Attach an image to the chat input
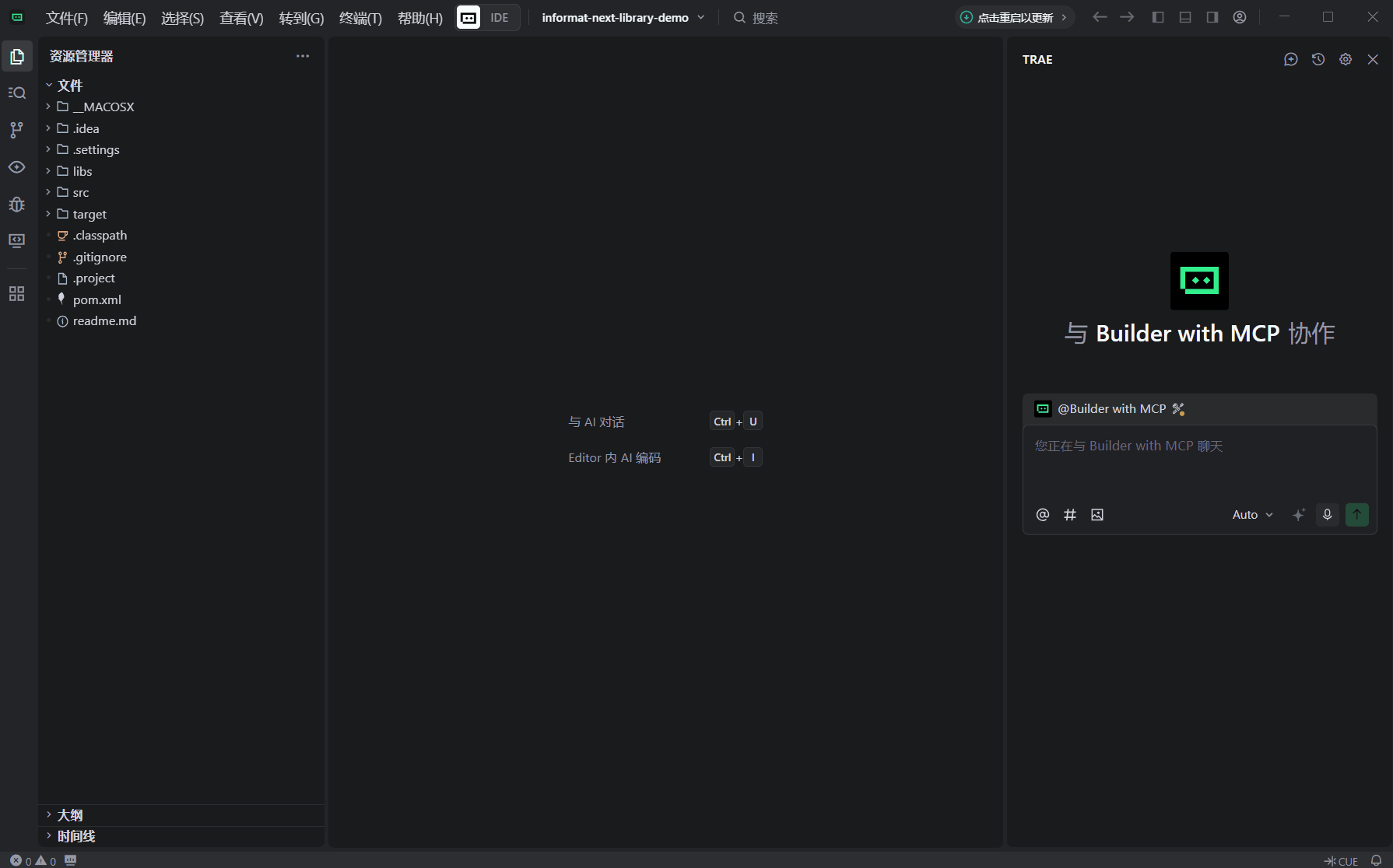 [1097, 514]
